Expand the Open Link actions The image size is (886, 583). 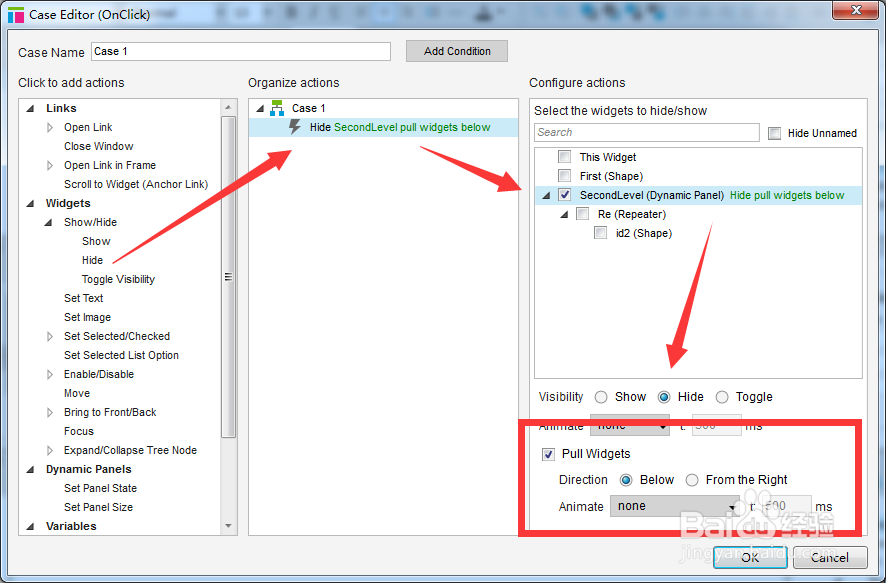tap(50, 128)
